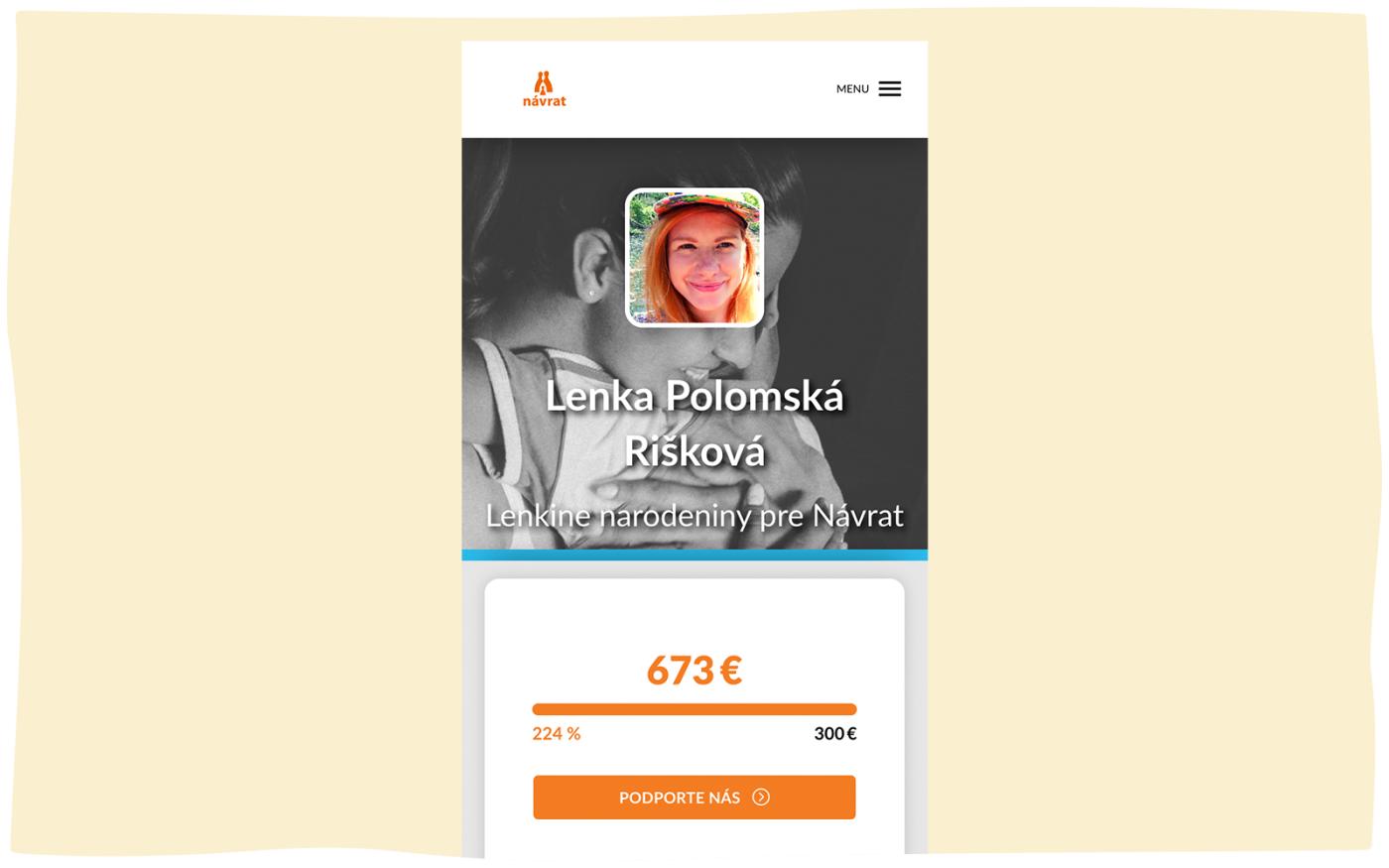Click the PODPORTE NÁS button
Image resolution: width=1389 pixels, height=868 pixels.
click(x=694, y=798)
